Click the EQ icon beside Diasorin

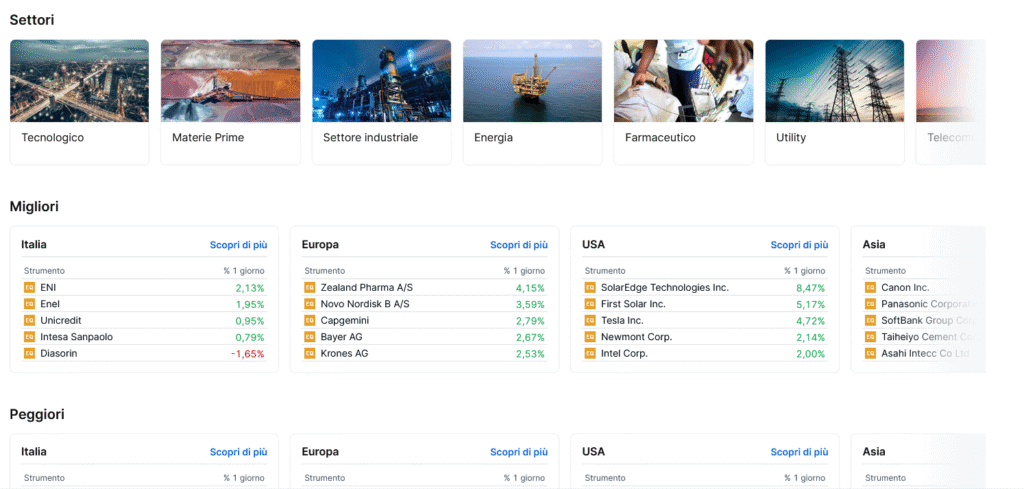click(29, 353)
